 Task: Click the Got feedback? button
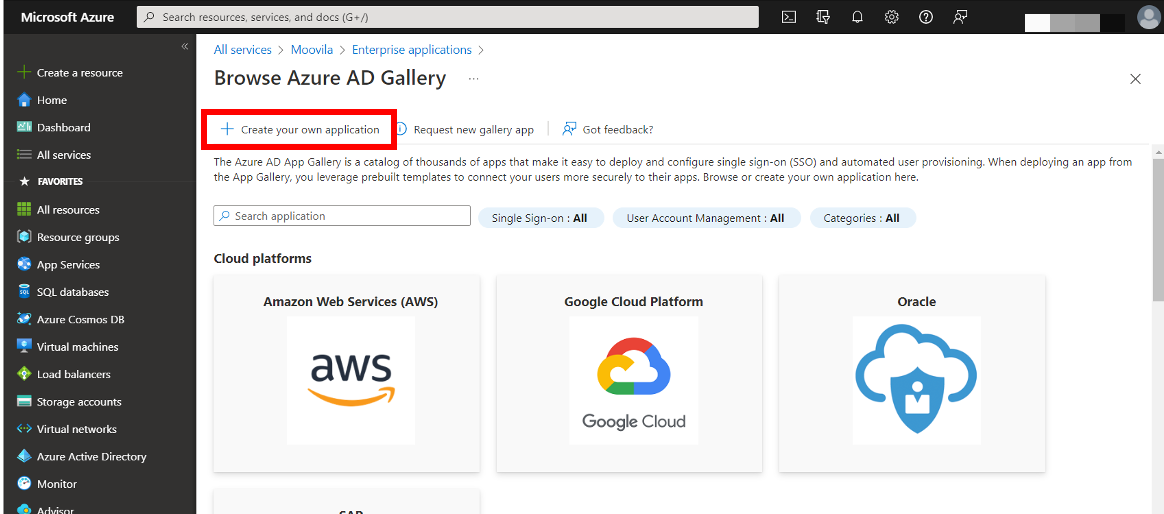(608, 130)
